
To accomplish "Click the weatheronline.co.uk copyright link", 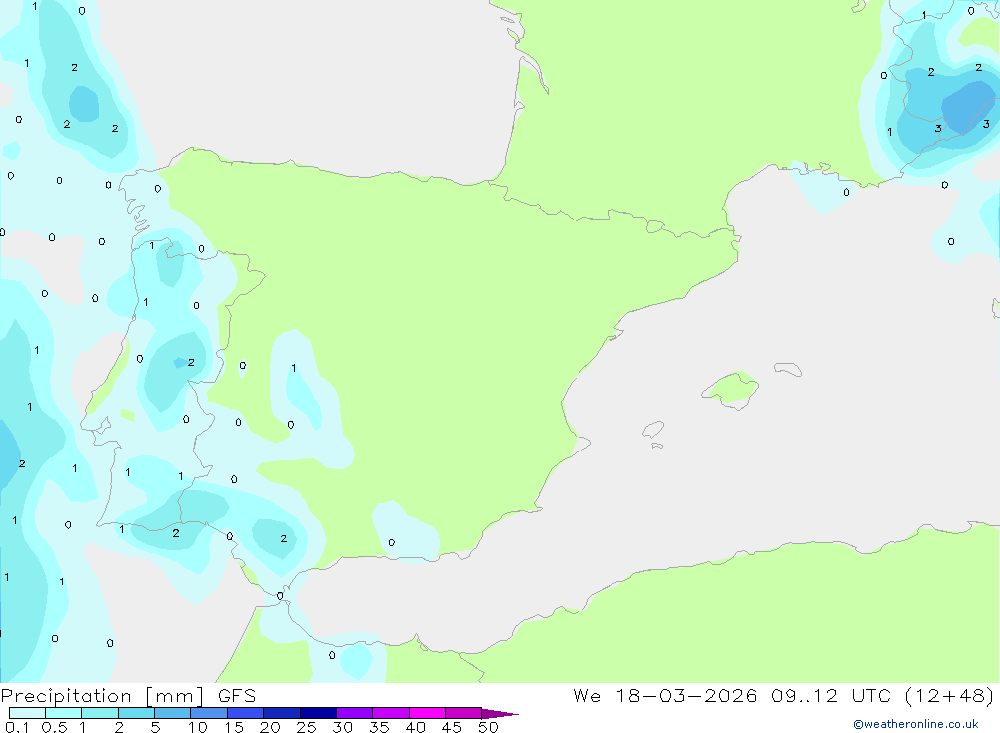I will click(x=915, y=724).
